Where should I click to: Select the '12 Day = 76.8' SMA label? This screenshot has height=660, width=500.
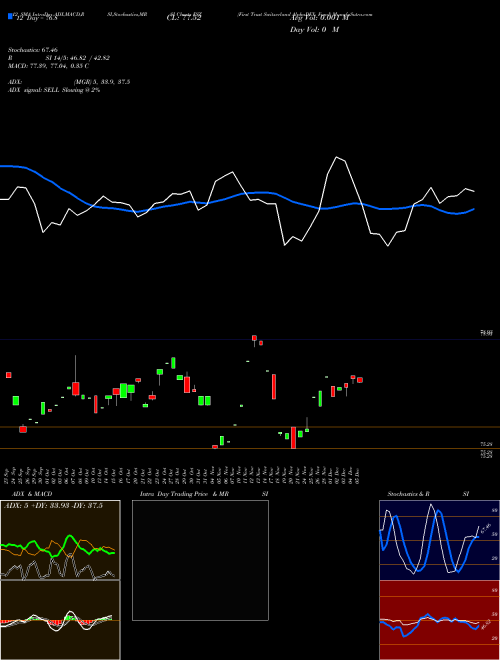click(35, 18)
